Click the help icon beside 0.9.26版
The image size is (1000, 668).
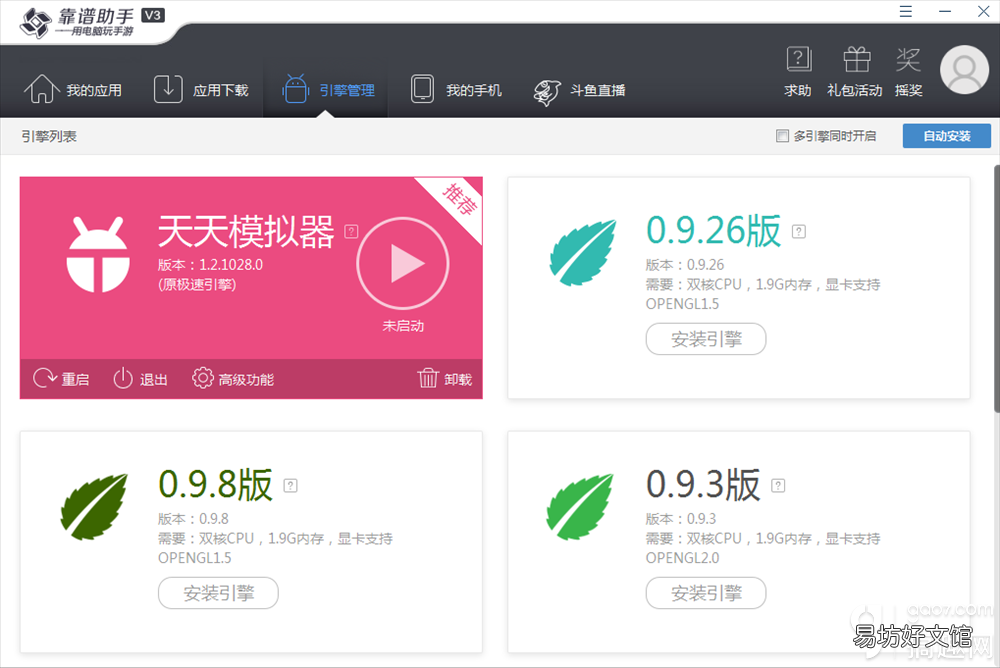[x=799, y=232]
